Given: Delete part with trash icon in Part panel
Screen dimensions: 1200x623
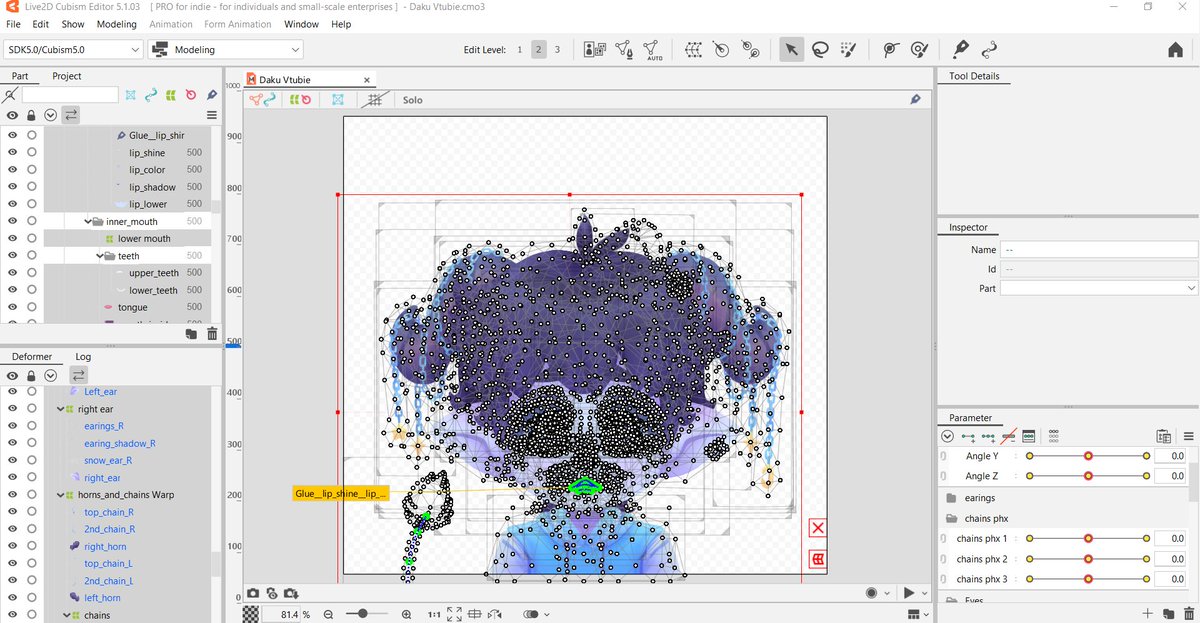Looking at the screenshot, I should [x=211, y=334].
